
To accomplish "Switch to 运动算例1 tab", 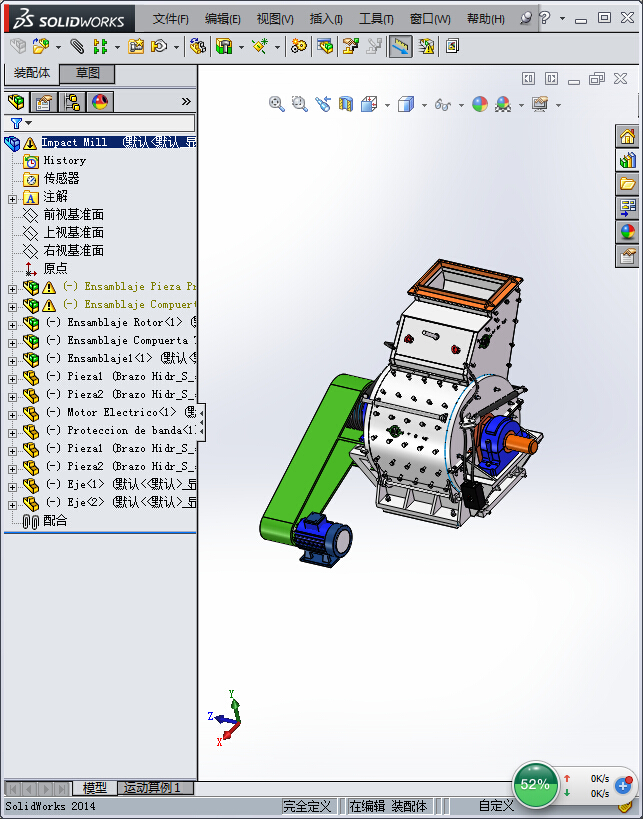I will pos(156,787).
